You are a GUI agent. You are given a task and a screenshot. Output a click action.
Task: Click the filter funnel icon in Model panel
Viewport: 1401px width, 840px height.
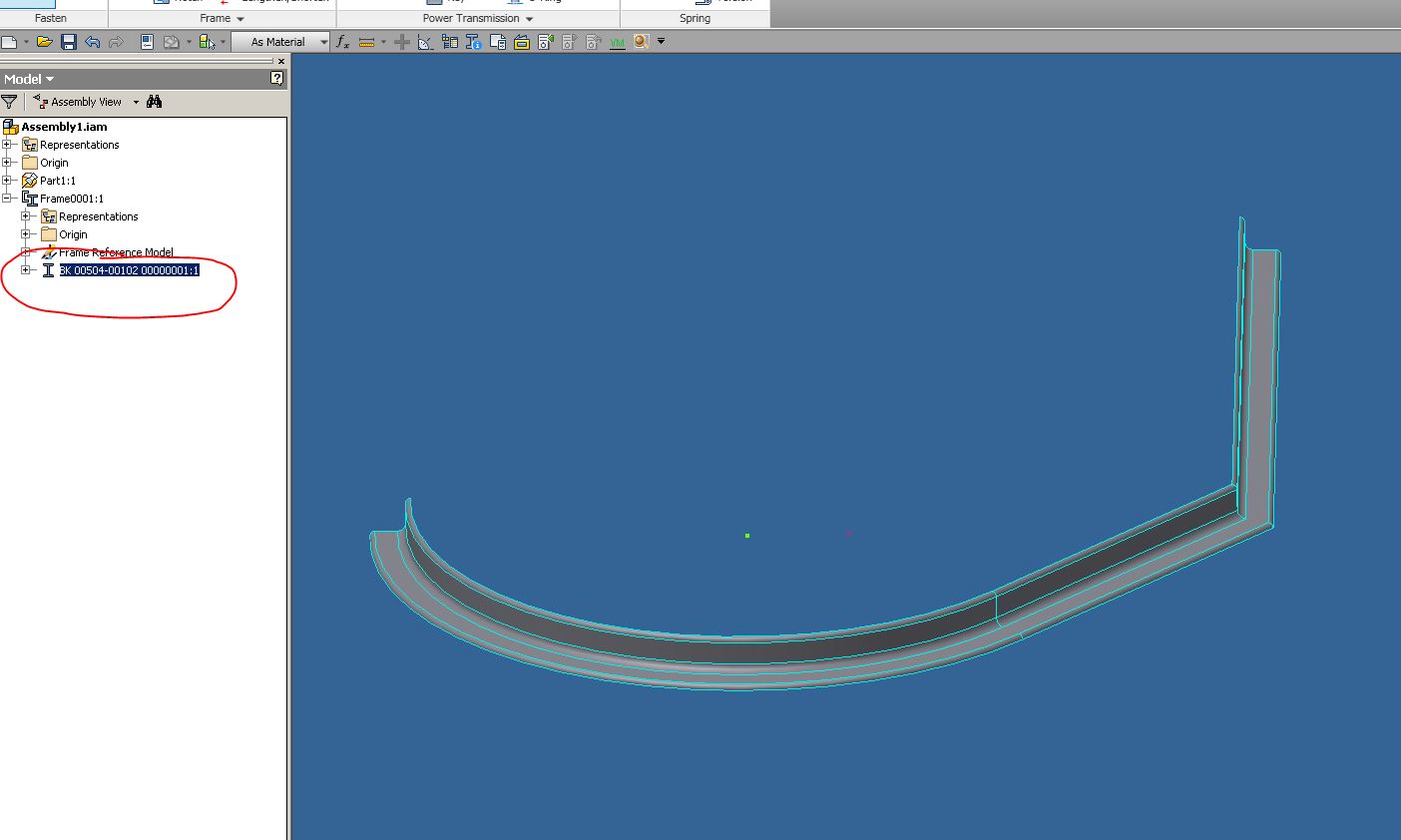pyautogui.click(x=9, y=101)
